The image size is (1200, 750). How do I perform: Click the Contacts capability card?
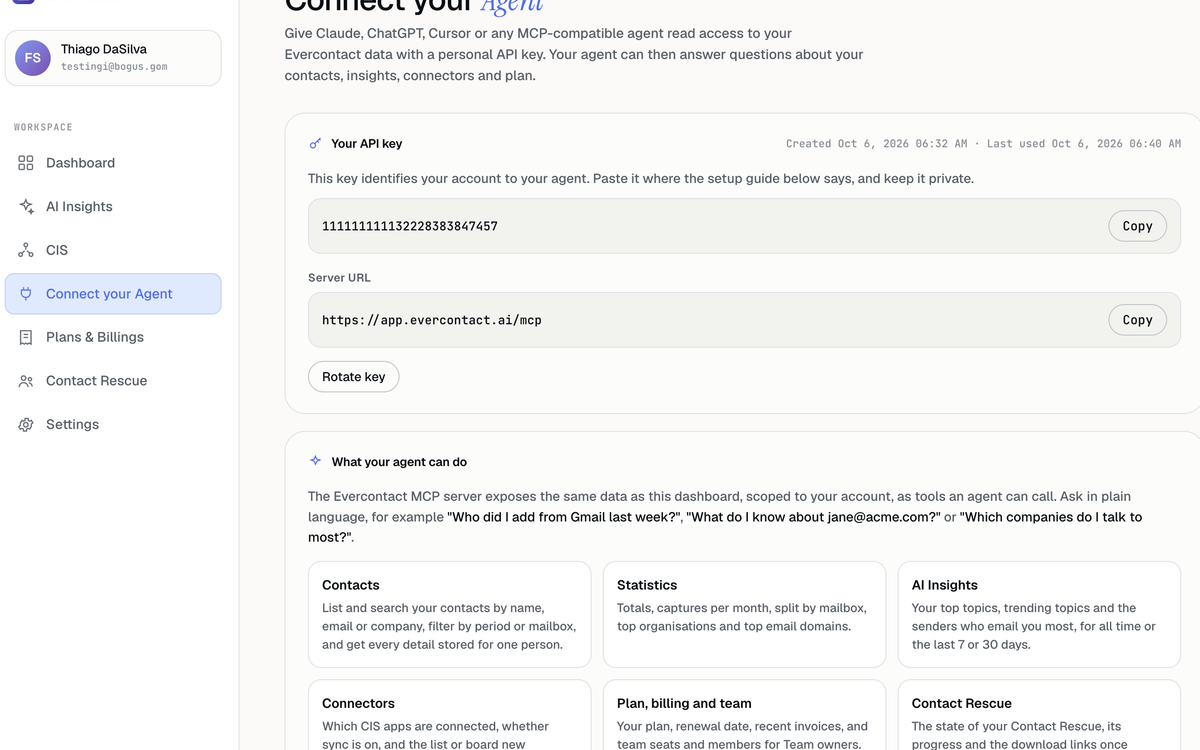[x=449, y=614]
